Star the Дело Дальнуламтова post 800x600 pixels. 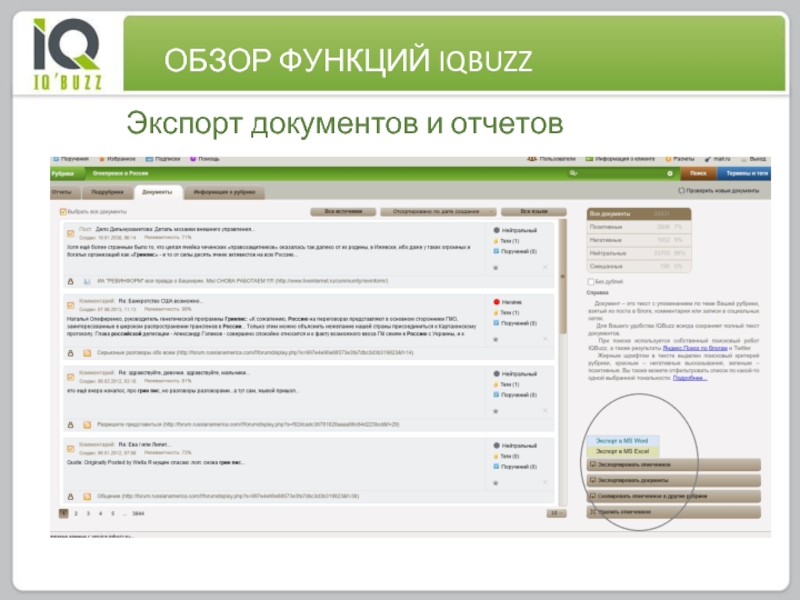pos(495,267)
